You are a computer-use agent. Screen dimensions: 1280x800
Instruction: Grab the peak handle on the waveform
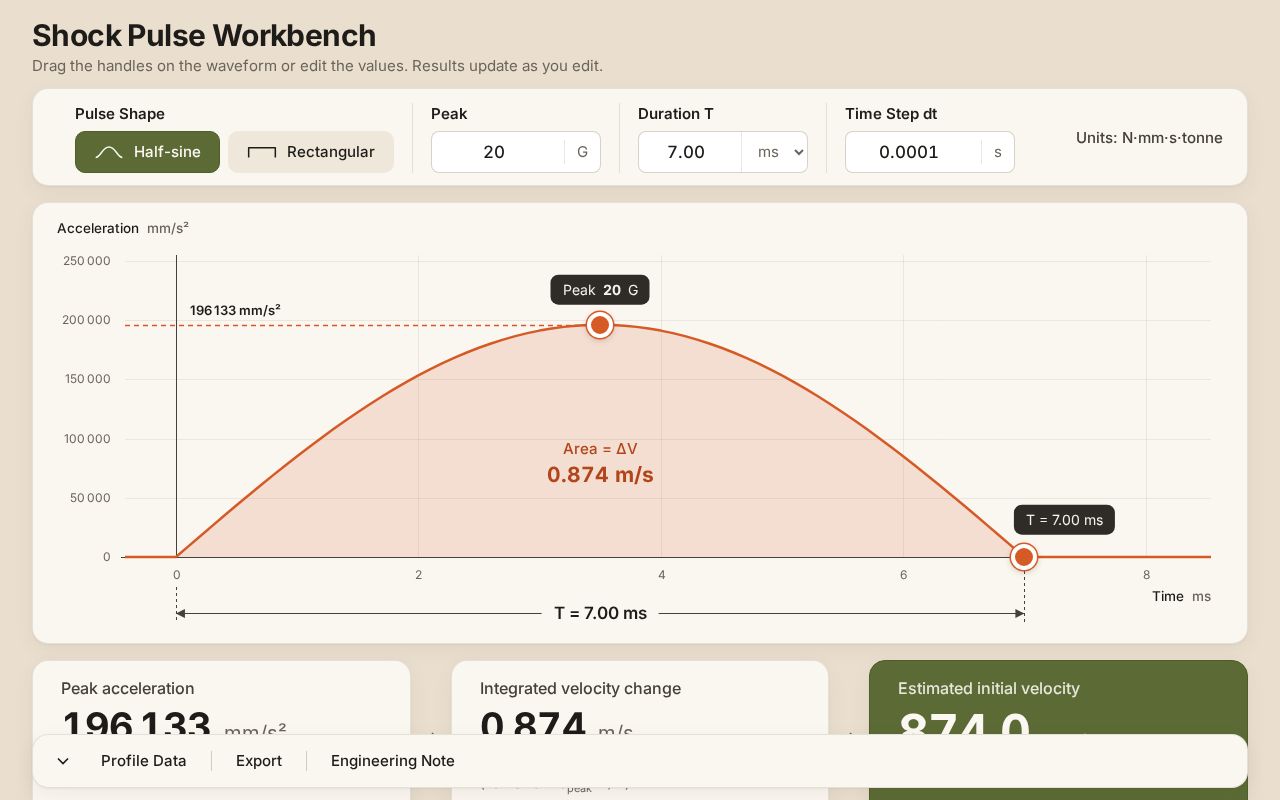pyautogui.click(x=600, y=325)
